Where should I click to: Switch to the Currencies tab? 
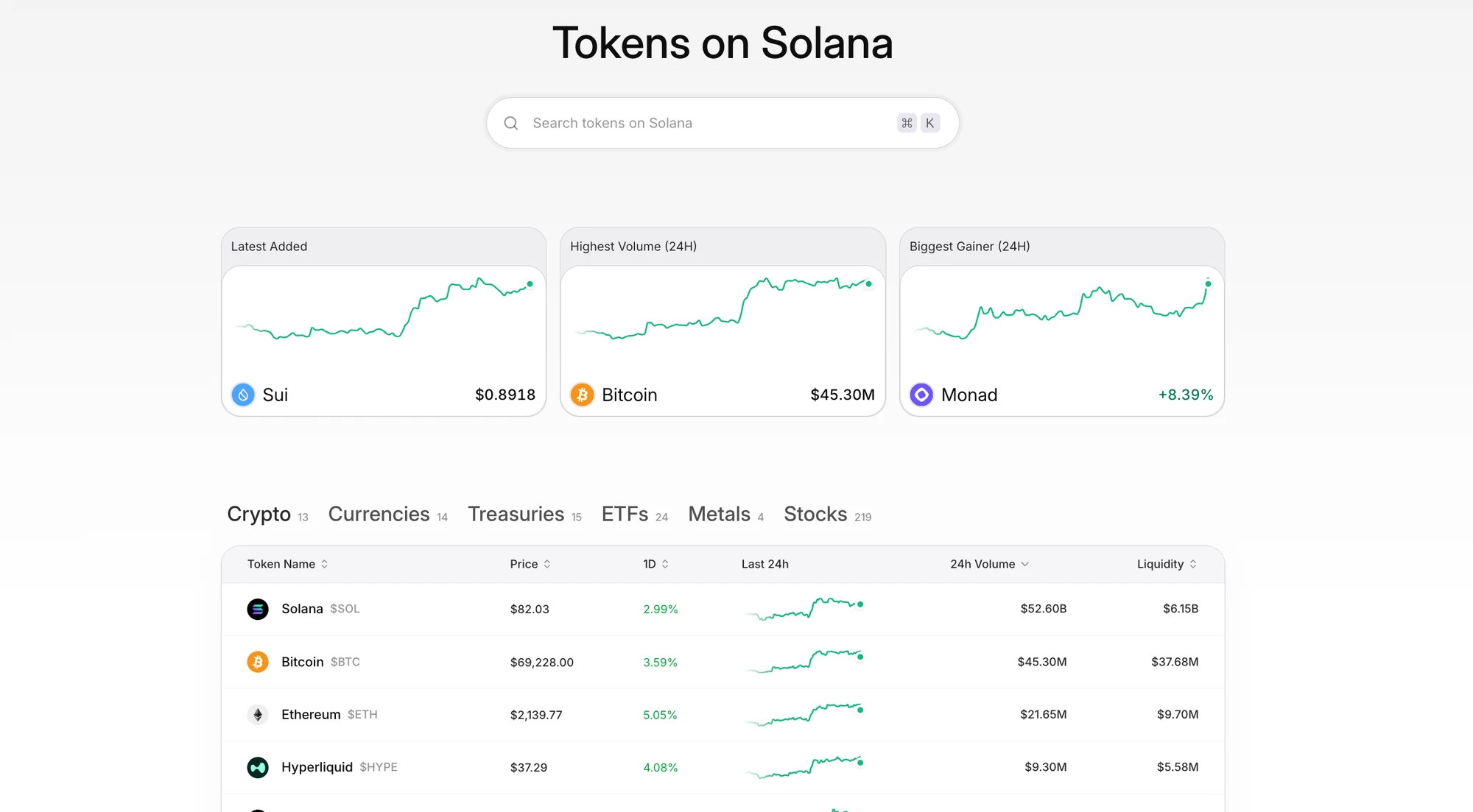click(379, 514)
